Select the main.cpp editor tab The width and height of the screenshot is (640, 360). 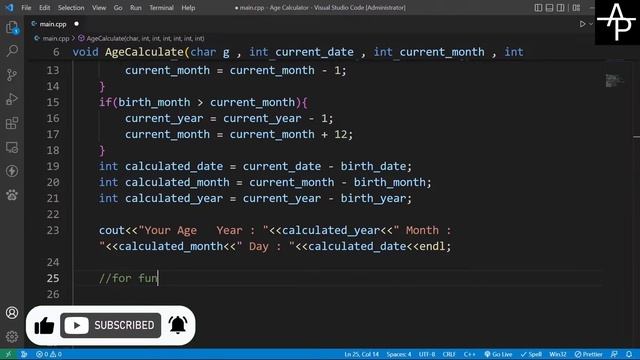pos(53,24)
